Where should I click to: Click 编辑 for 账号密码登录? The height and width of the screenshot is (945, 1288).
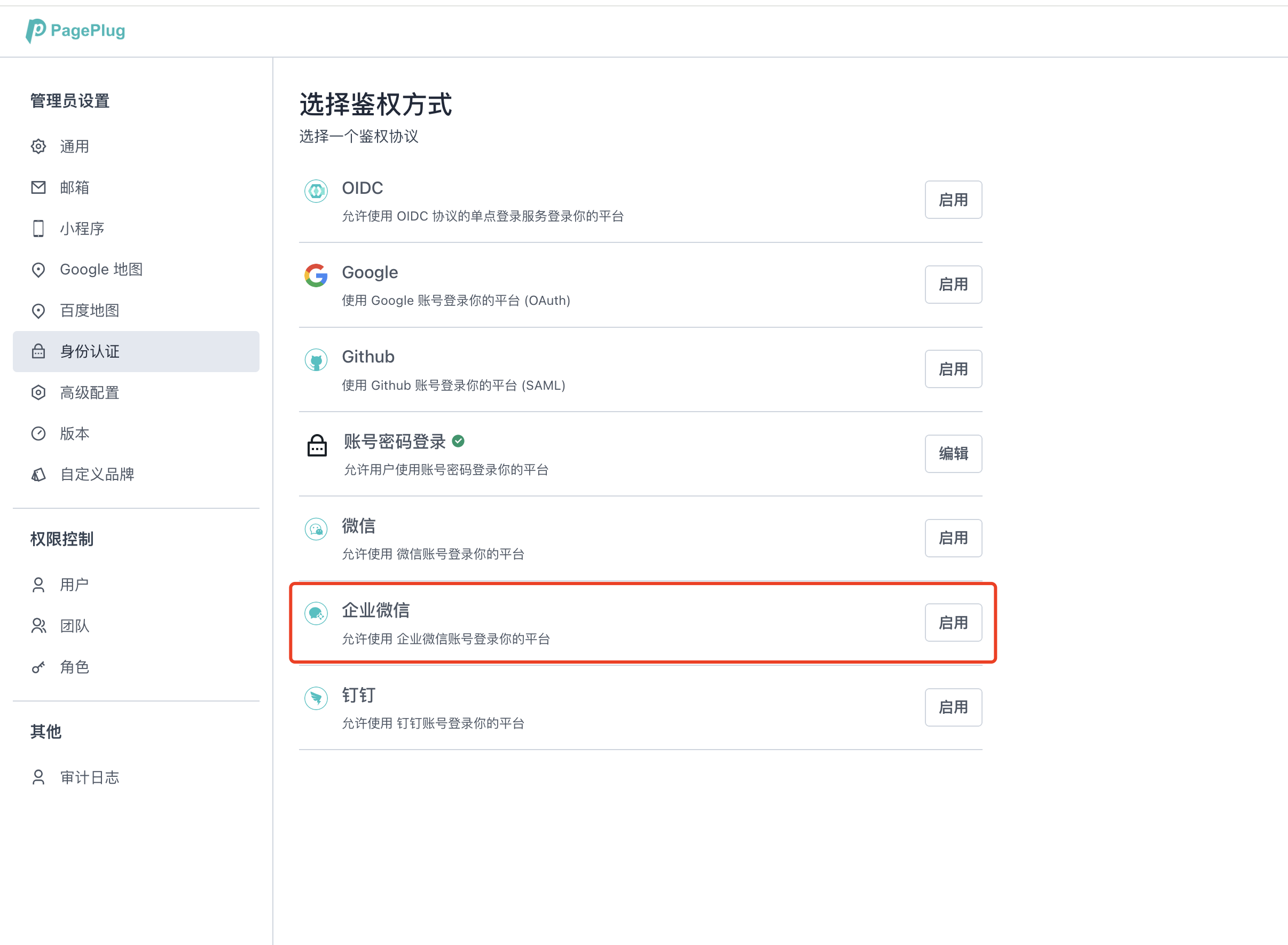click(x=953, y=454)
